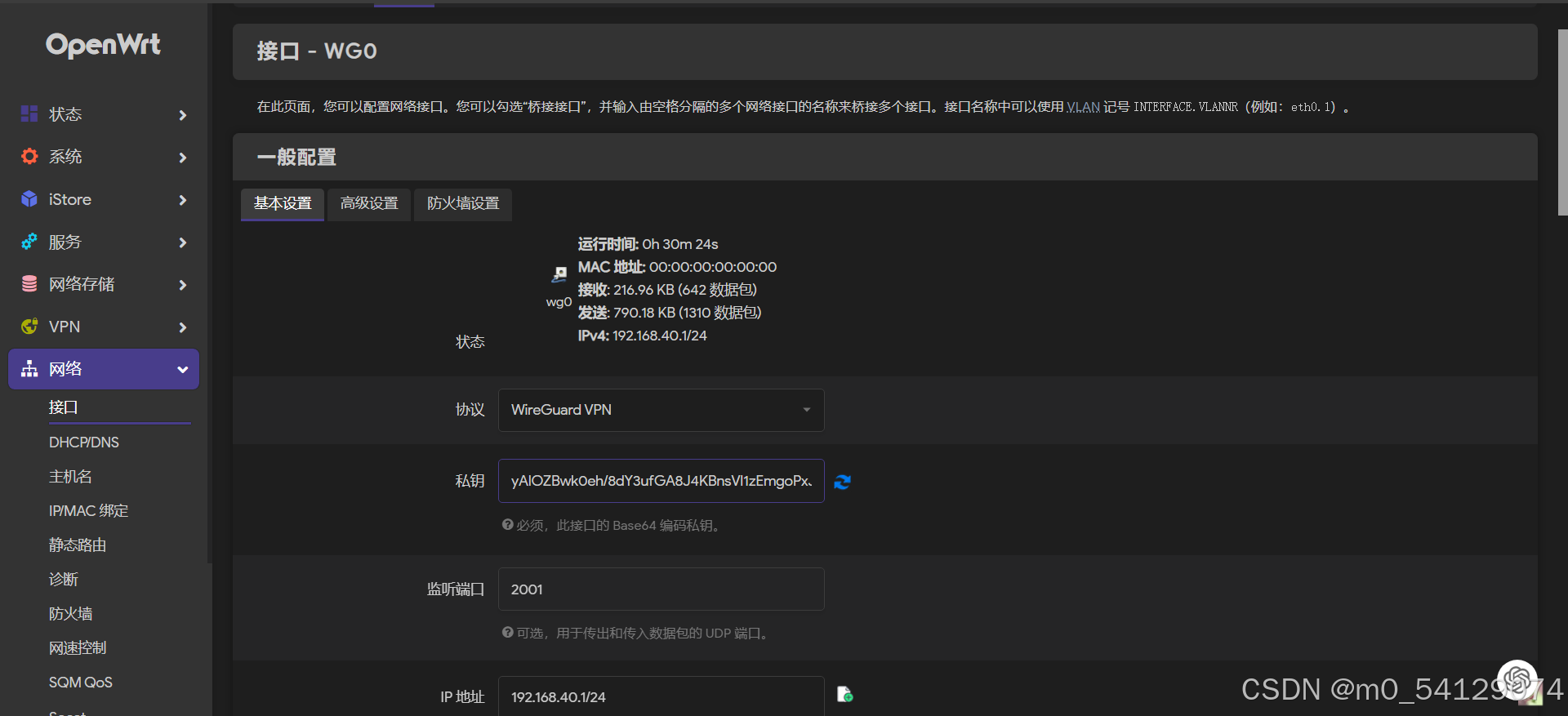The width and height of the screenshot is (1568, 716).
Task: Click the private key help hint text
Action: tap(612, 526)
